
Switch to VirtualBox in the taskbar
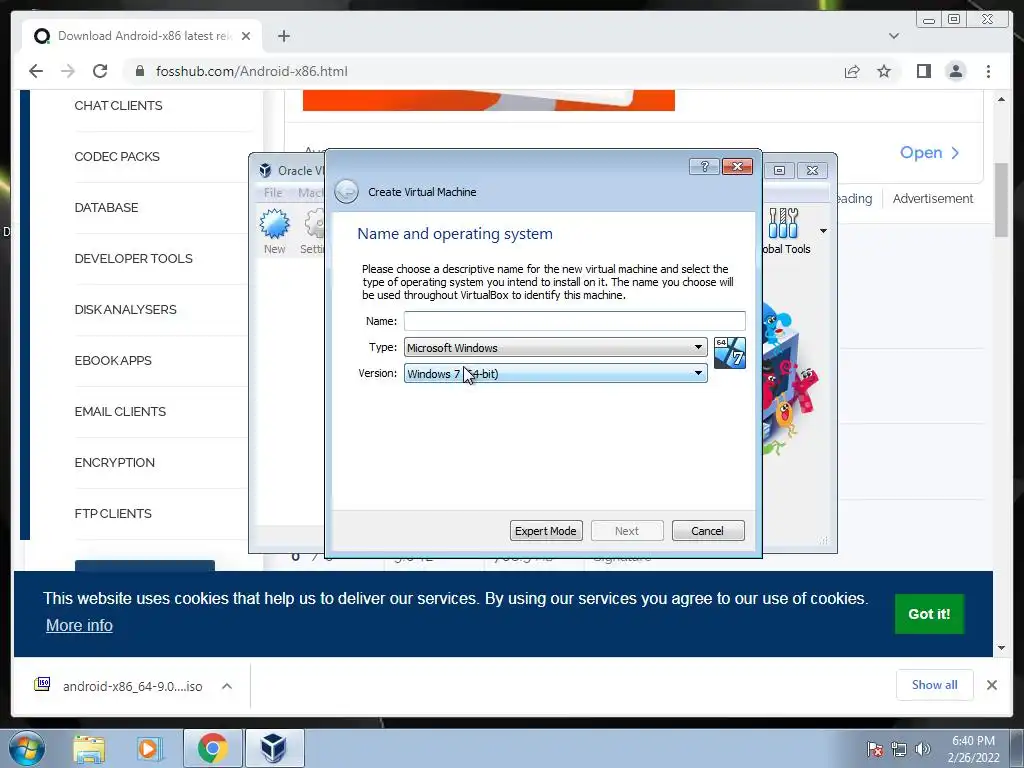click(274, 748)
